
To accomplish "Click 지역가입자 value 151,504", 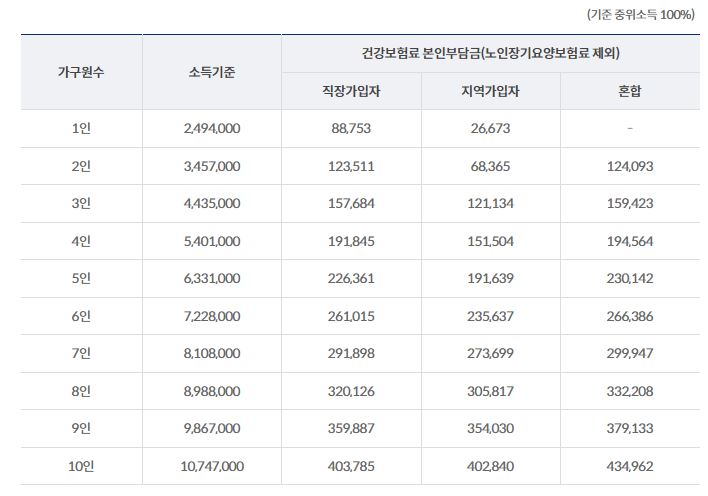I will tap(490, 241).
